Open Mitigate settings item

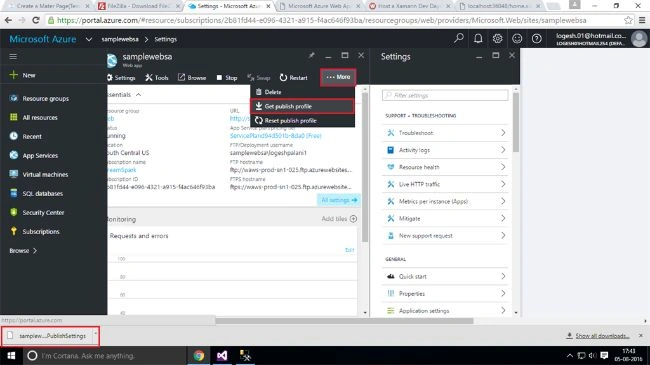445,218
